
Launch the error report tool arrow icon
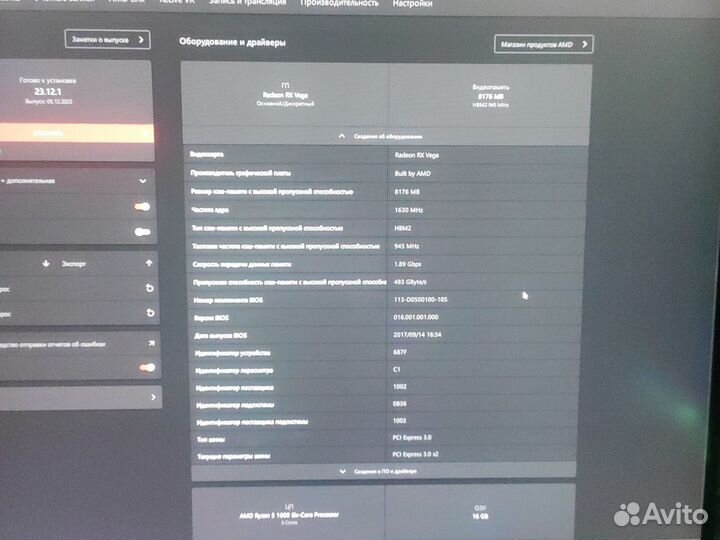click(152, 343)
